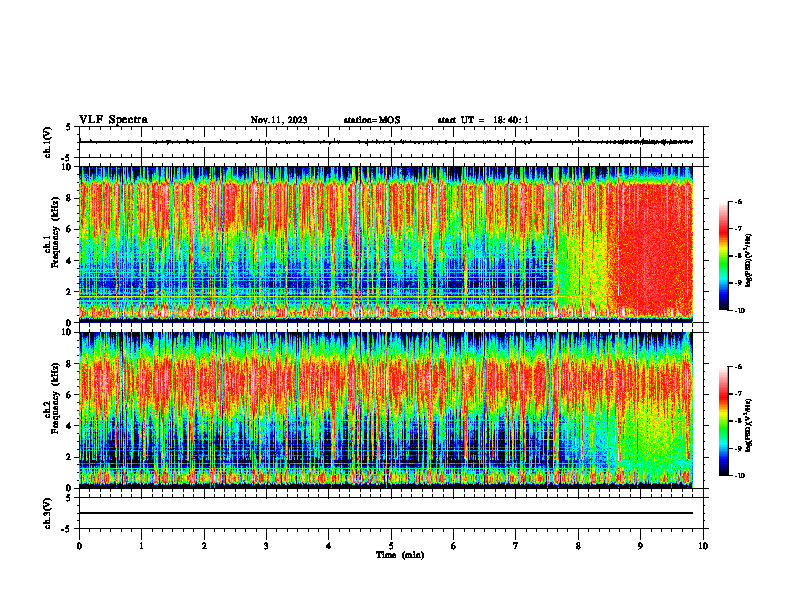Click the ch.2 spectrogram color scale bar
The height and width of the screenshot is (612, 792).
724,421
